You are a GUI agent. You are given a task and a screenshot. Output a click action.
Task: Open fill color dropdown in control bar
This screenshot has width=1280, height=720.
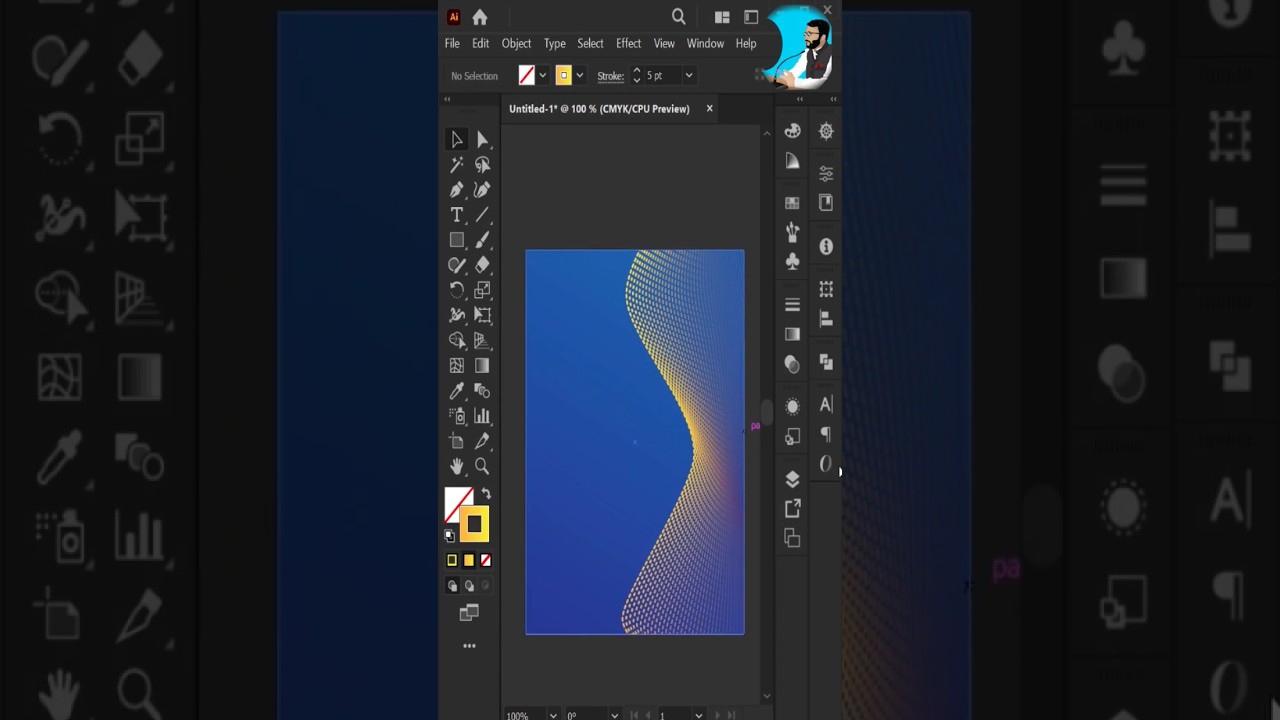point(543,76)
